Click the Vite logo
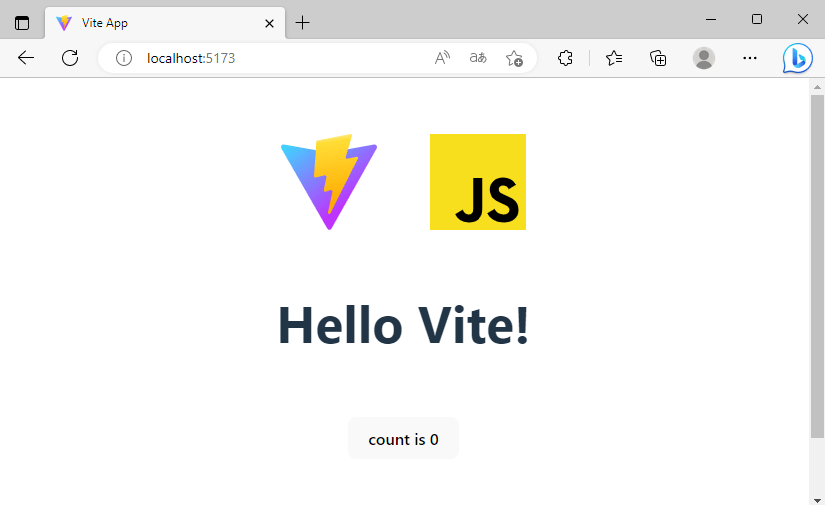 [x=329, y=182]
